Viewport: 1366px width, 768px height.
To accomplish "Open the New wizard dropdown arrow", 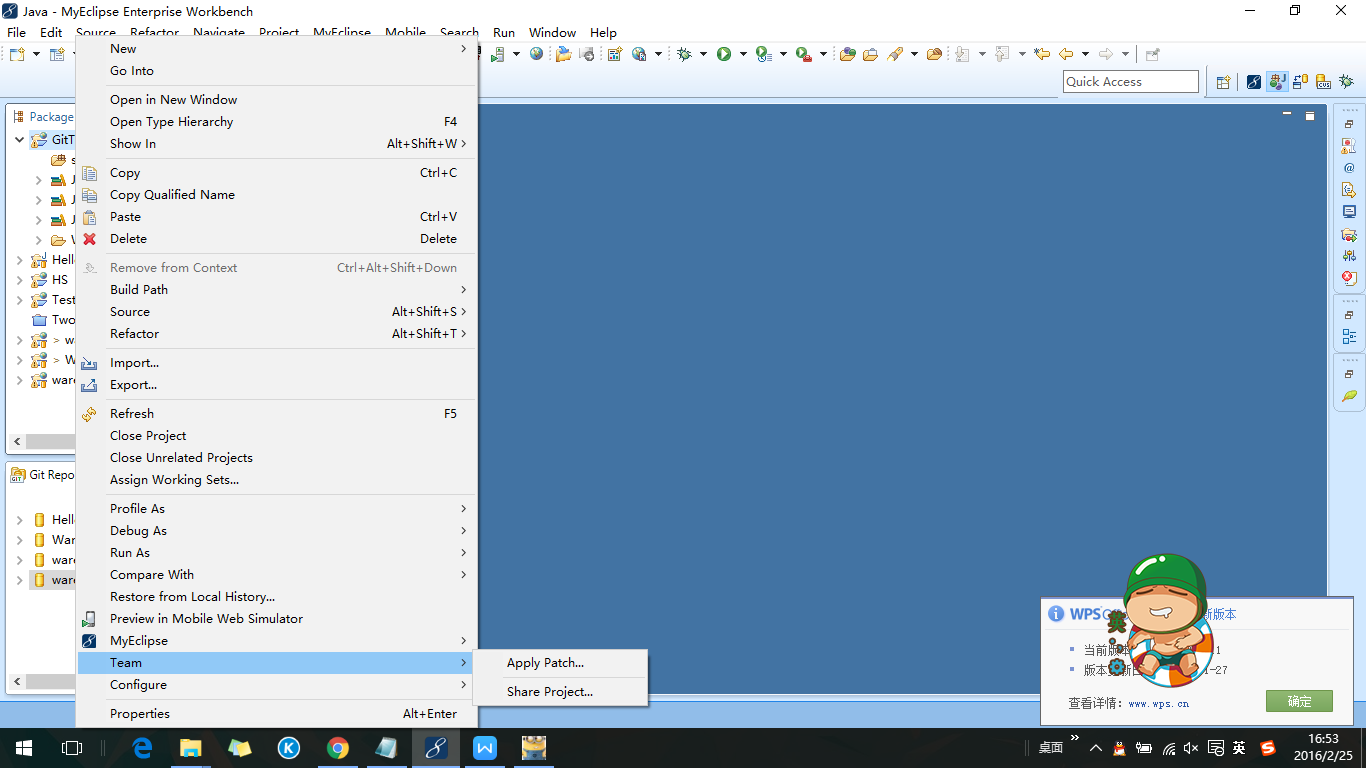I will (x=36, y=54).
